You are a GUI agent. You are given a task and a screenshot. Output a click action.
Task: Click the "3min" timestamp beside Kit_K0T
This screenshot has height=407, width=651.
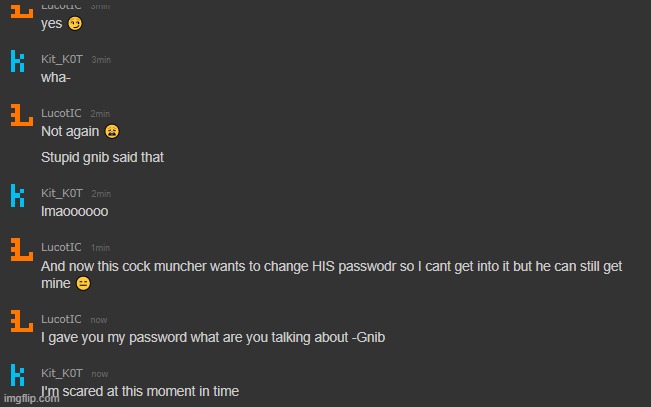[101, 60]
